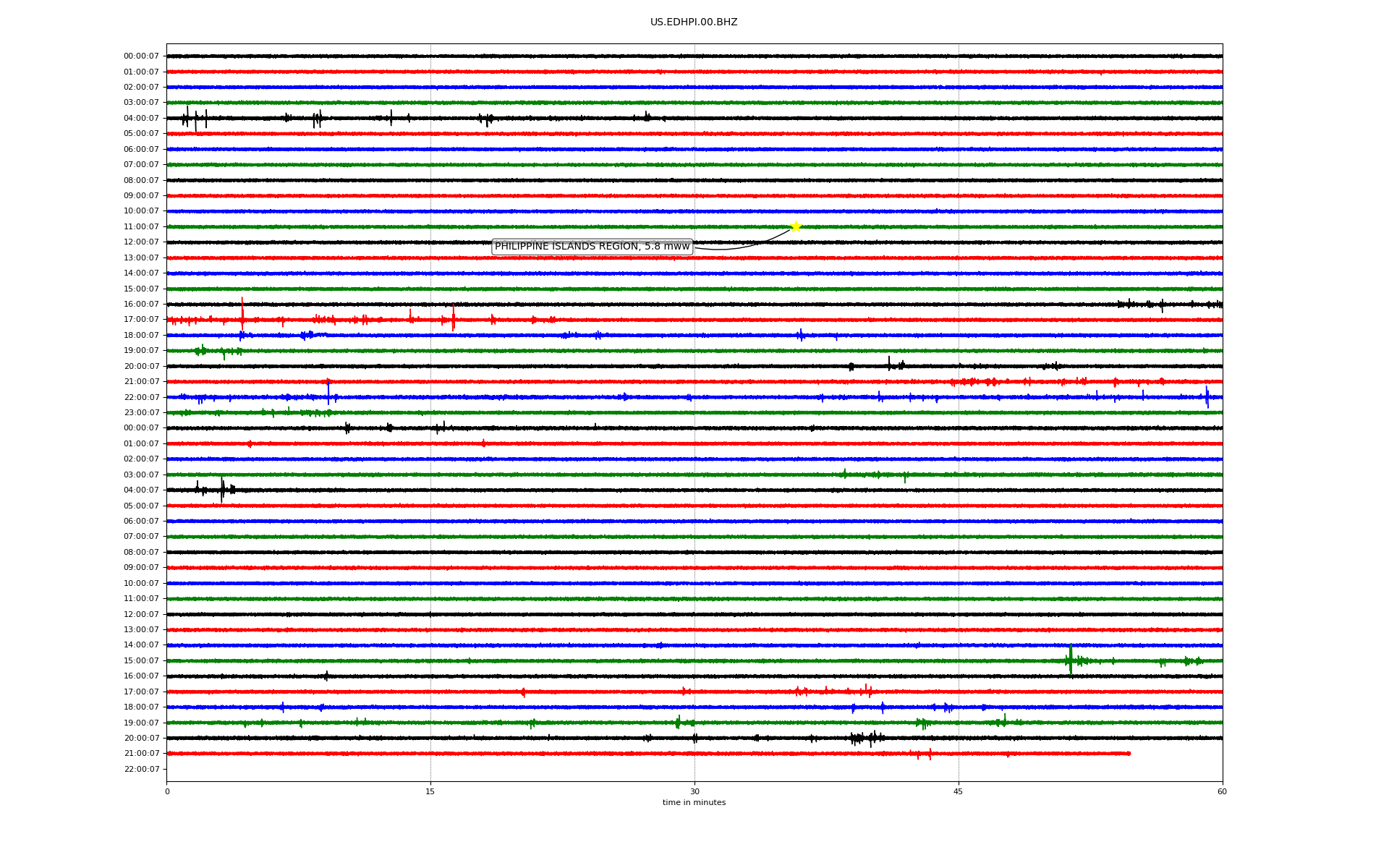The image size is (1389, 868).
Task: Click the 30 tick on x-axis
Action: (694, 791)
